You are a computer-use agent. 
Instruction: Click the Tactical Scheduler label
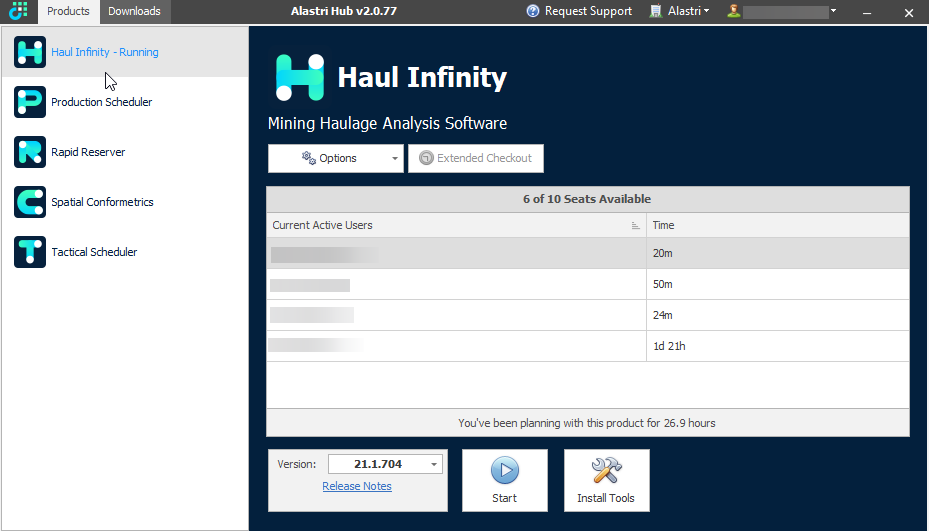(94, 252)
